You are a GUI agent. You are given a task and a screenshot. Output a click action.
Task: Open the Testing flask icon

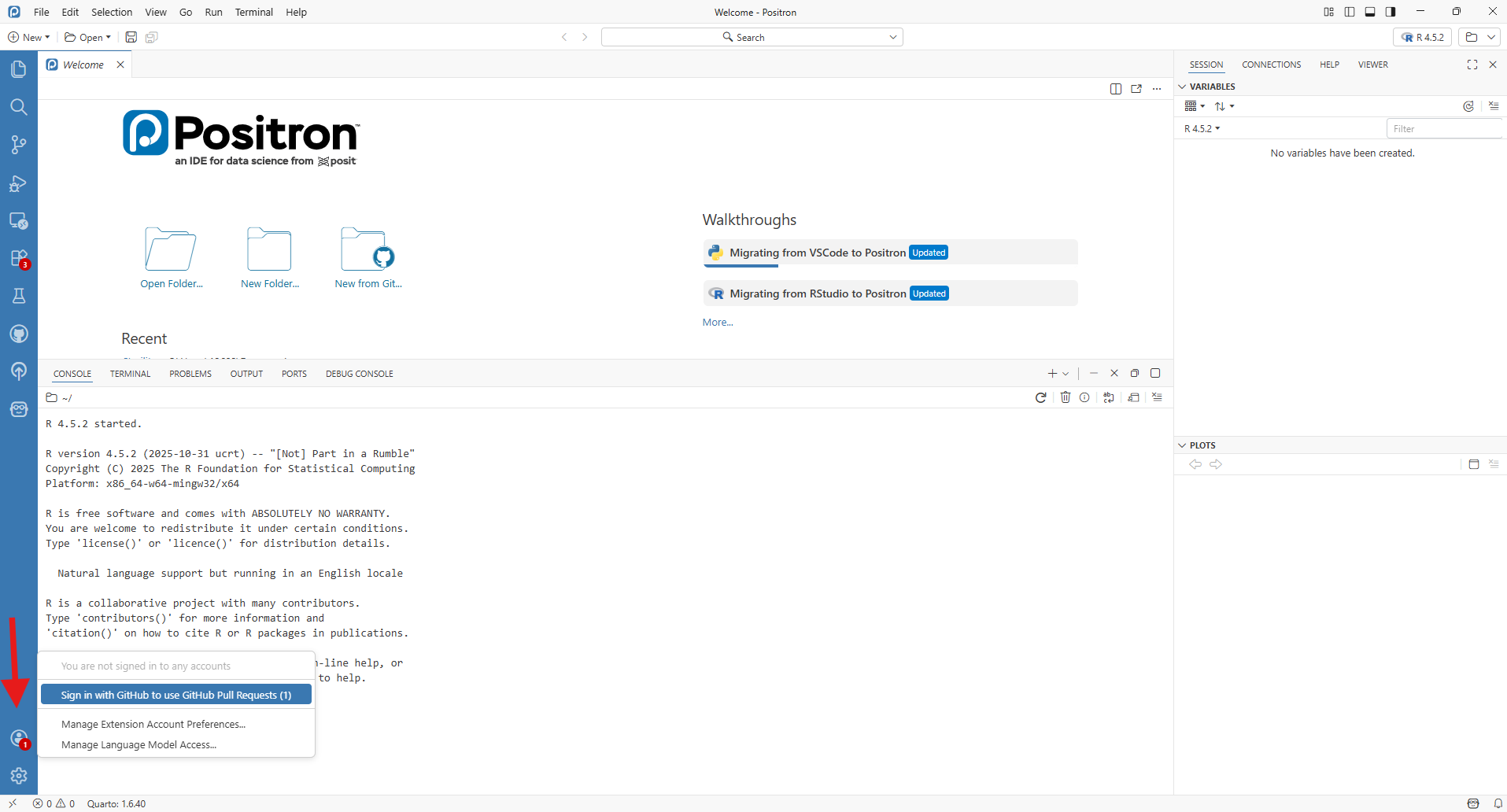19,296
